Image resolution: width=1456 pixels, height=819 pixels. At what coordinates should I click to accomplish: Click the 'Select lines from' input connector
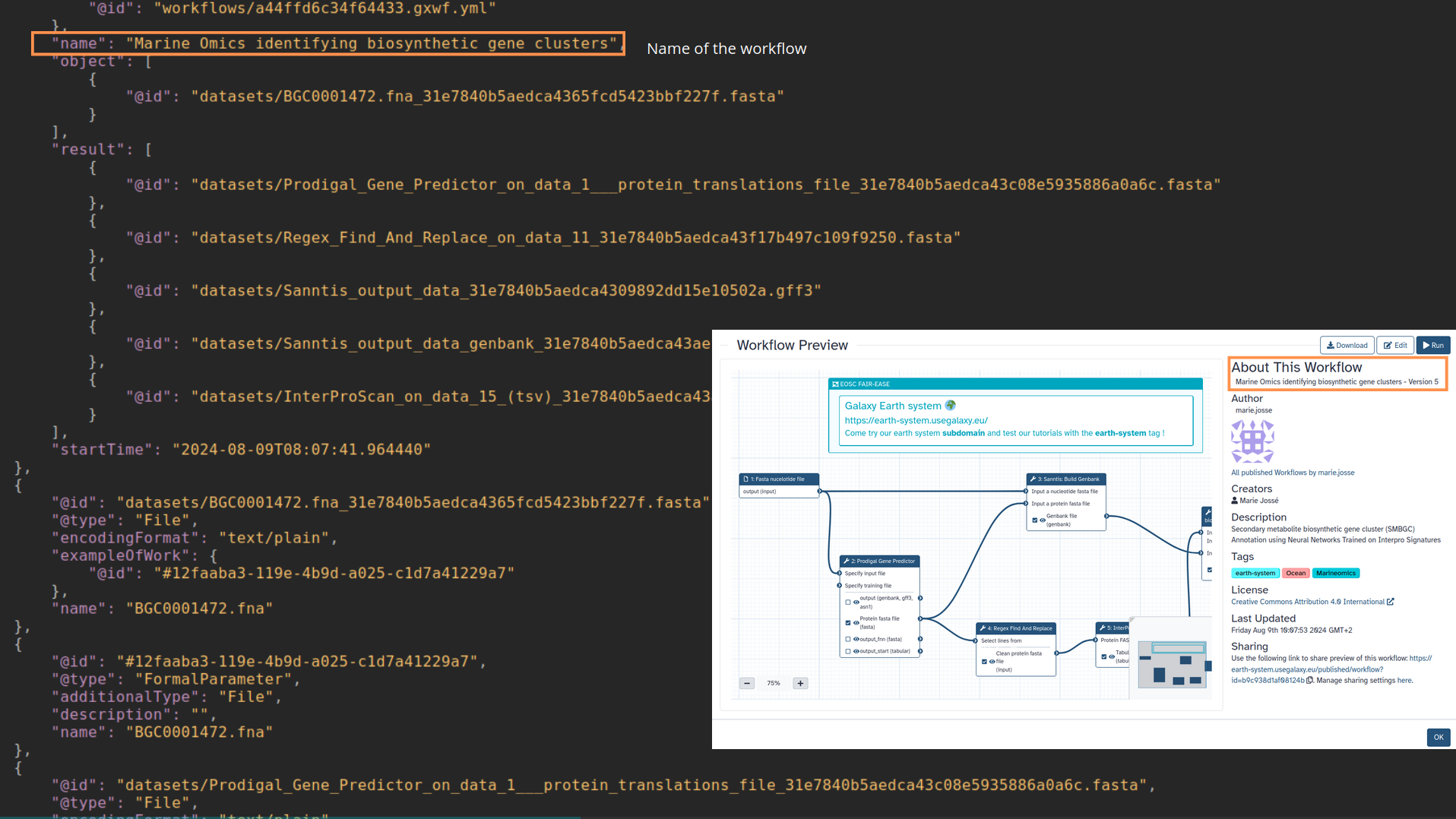[976, 640]
